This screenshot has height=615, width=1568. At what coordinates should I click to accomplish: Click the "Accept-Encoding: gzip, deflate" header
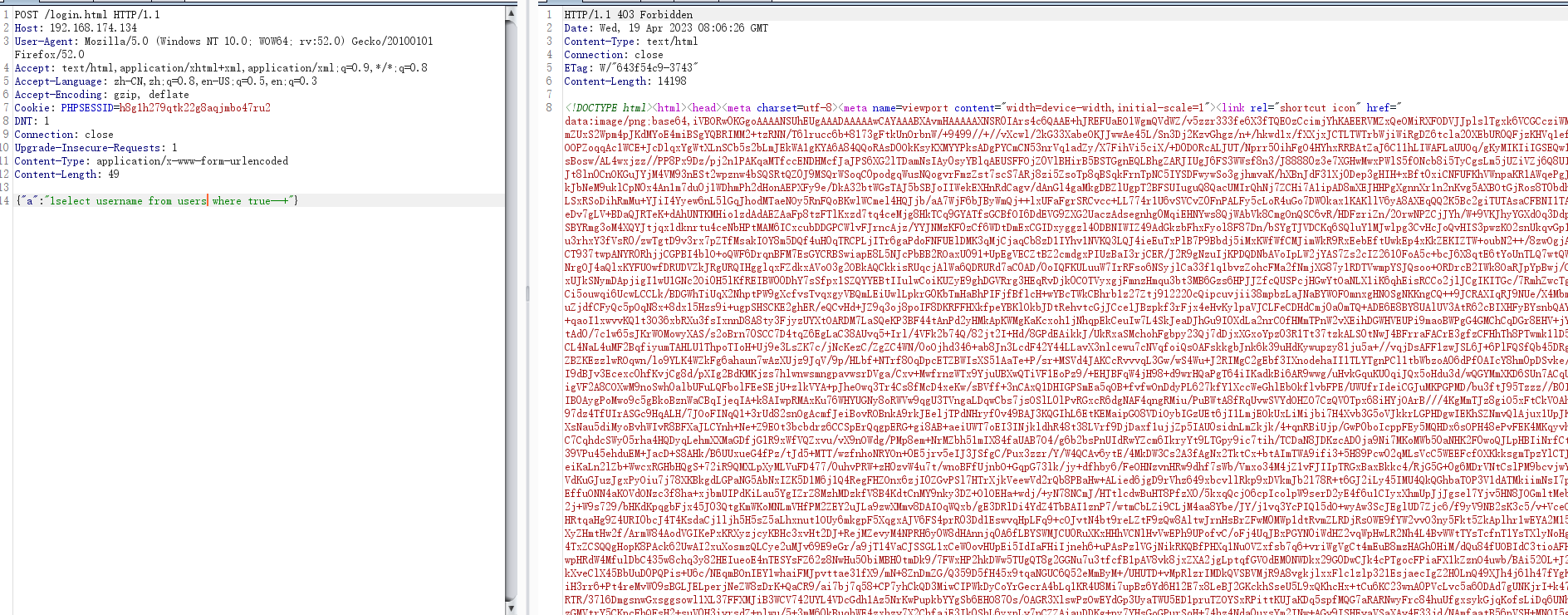click(x=101, y=94)
